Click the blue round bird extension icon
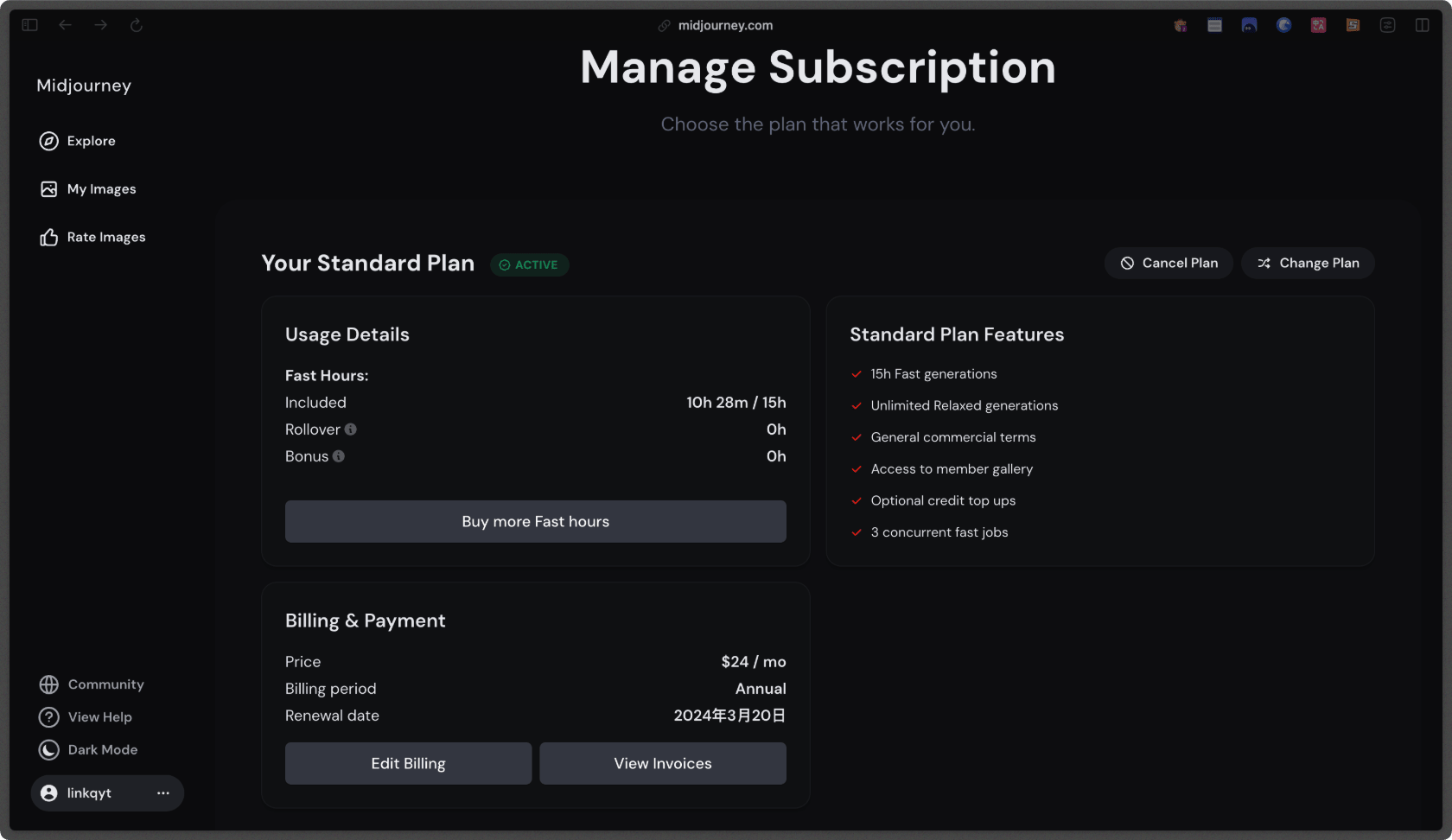Screen dimensions: 1452x840 1284,25
